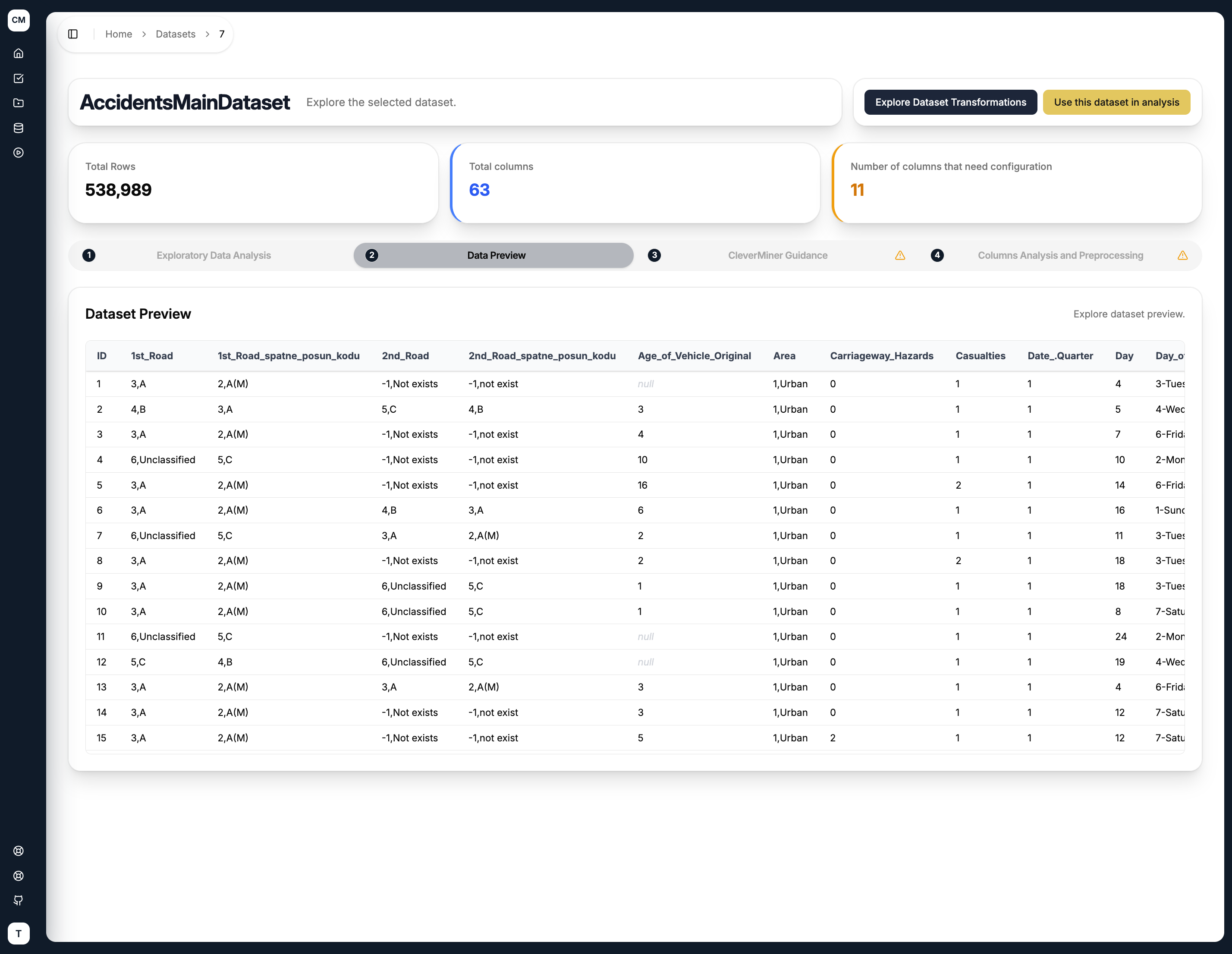Click 2nd_Road 6,Unclassified cell in row 9
The width and height of the screenshot is (1232, 954).
point(414,587)
